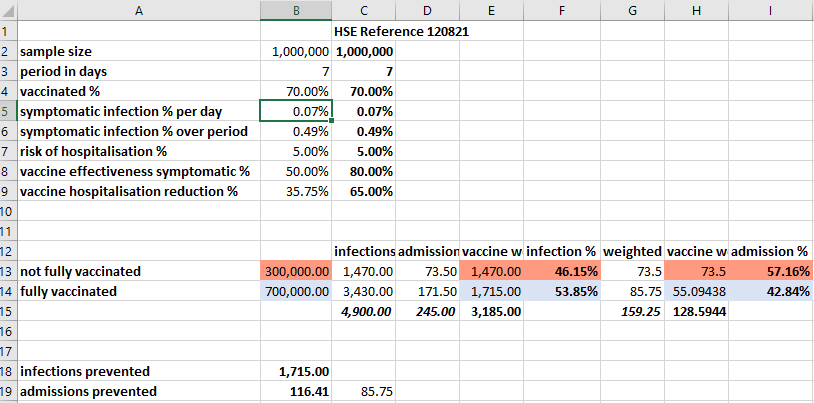
Task: Click total cell 245.00
Action: pyautogui.click(x=427, y=311)
